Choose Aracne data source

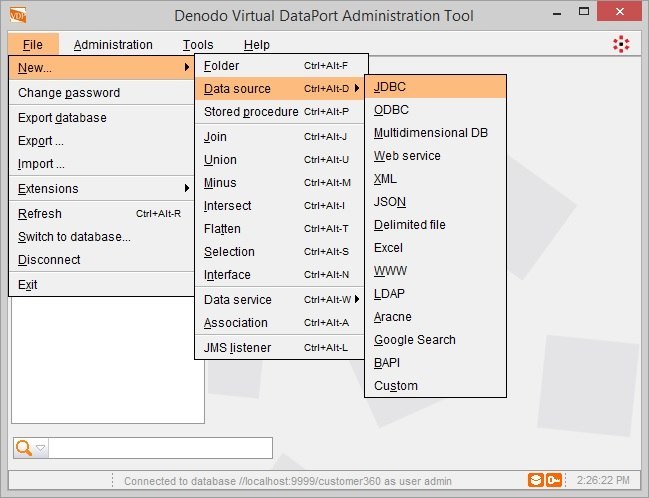click(x=435, y=317)
